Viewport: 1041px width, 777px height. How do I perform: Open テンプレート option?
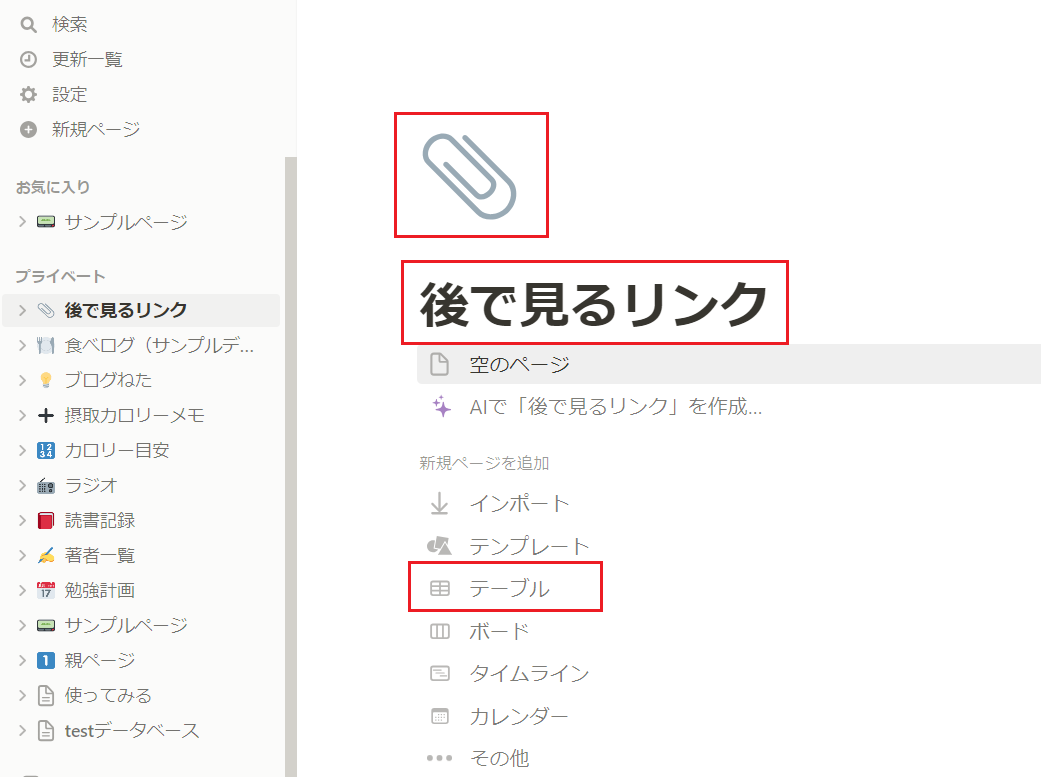point(529,547)
